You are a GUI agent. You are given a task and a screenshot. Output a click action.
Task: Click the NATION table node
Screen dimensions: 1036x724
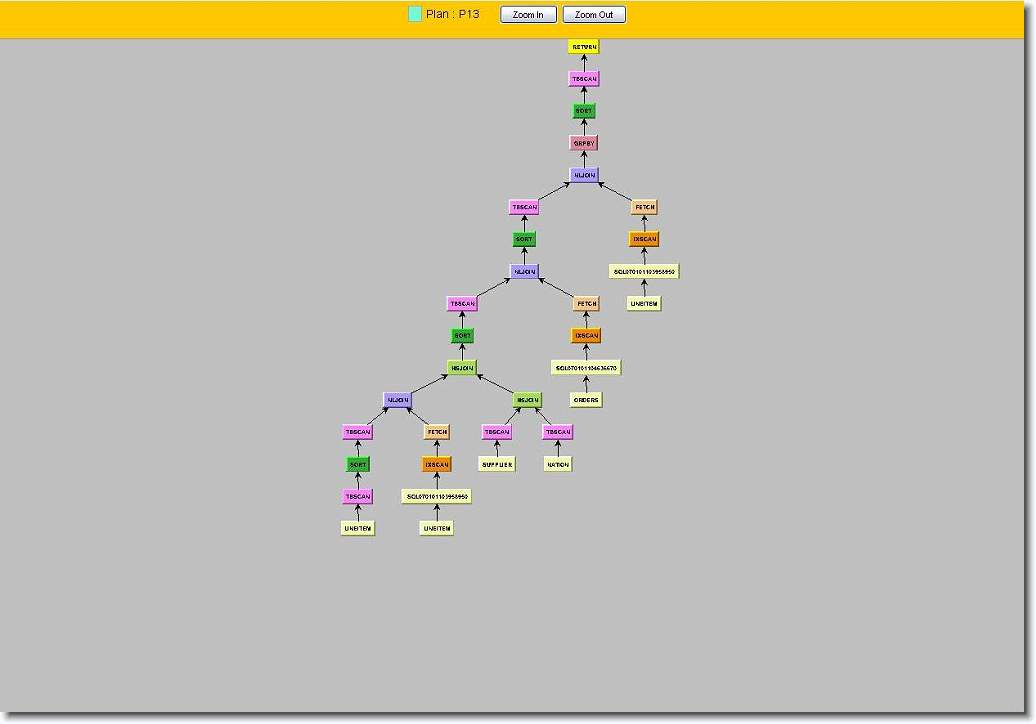click(x=558, y=464)
